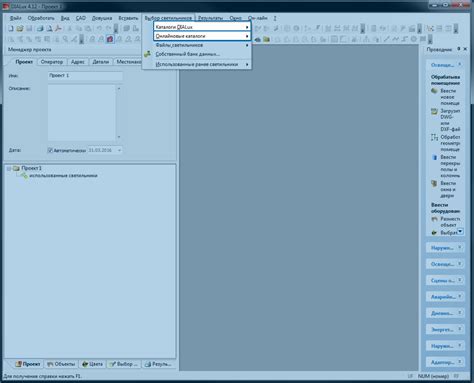The height and width of the screenshot is (383, 474).
Task: Click the Проект 1 folder icon in tree
Action: click(x=16, y=168)
